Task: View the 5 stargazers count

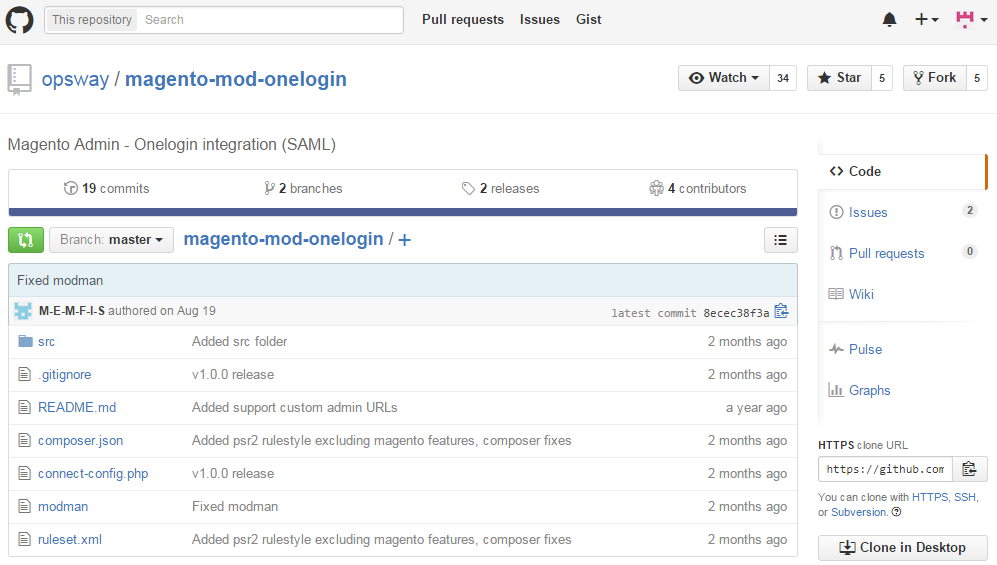Action: [882, 78]
